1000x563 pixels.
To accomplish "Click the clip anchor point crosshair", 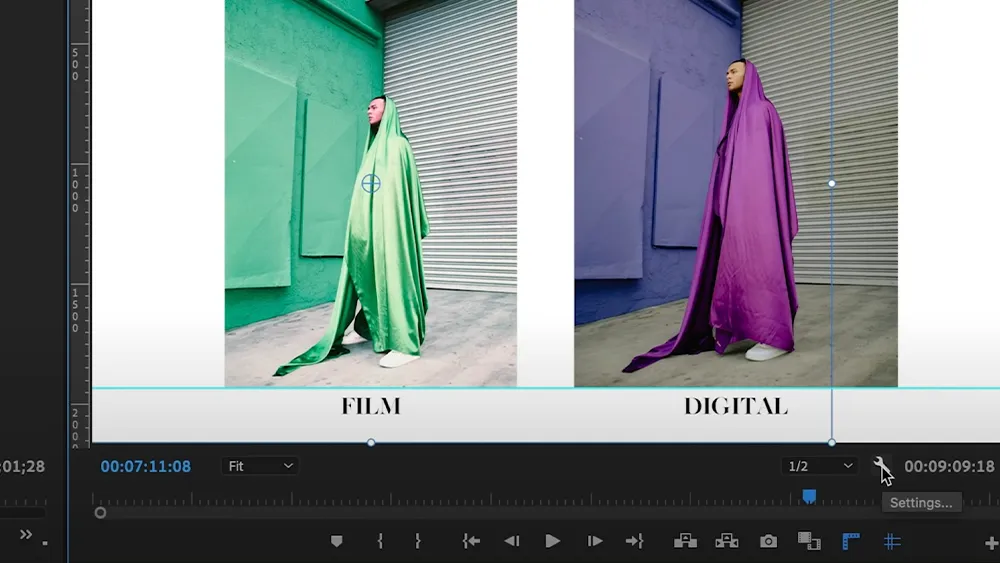I will click(371, 184).
